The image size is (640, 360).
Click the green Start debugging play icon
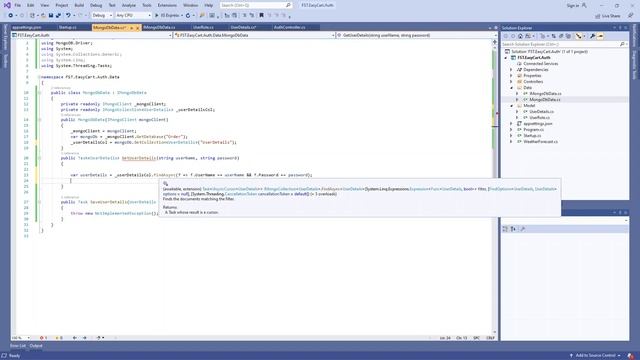157,16
